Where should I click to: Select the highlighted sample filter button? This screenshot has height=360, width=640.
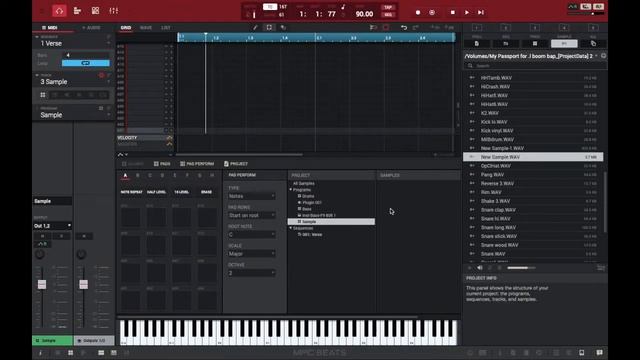tap(564, 44)
